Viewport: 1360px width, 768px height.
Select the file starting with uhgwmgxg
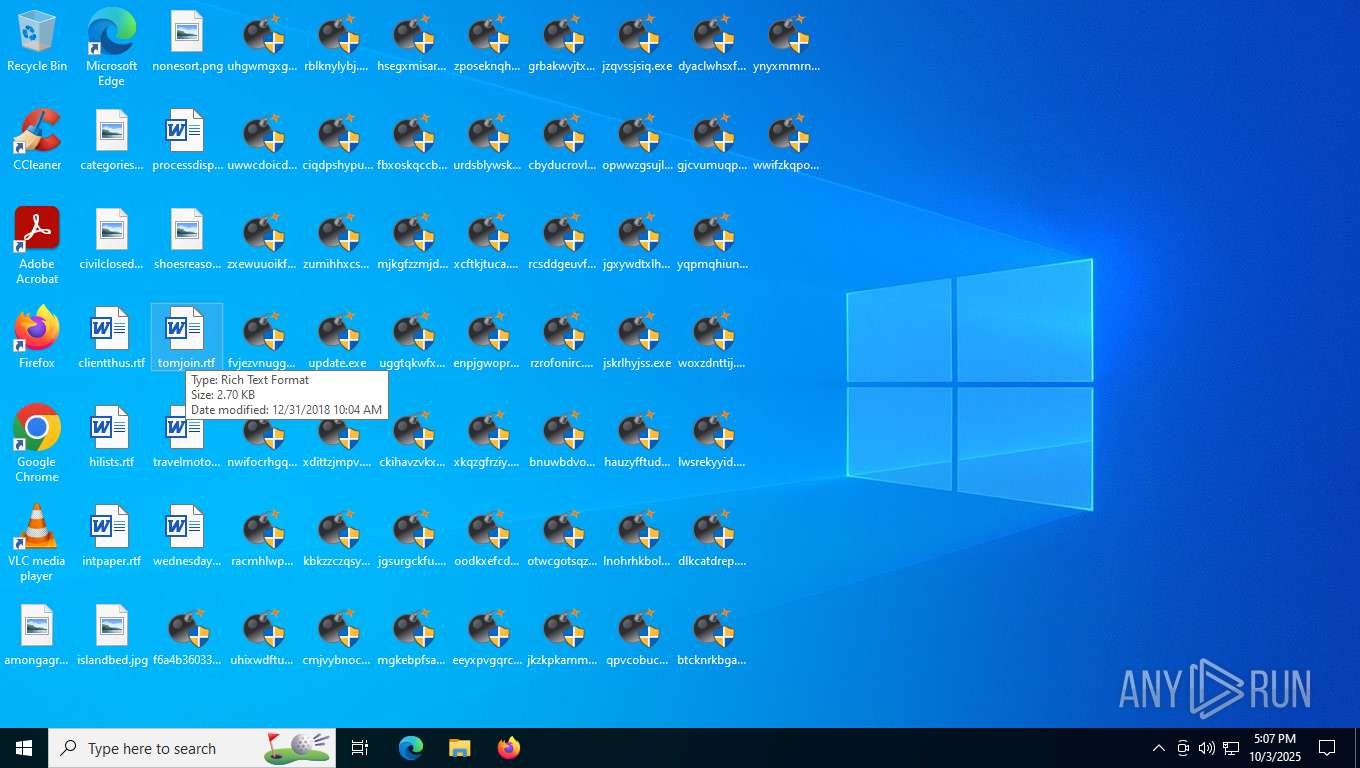262,42
